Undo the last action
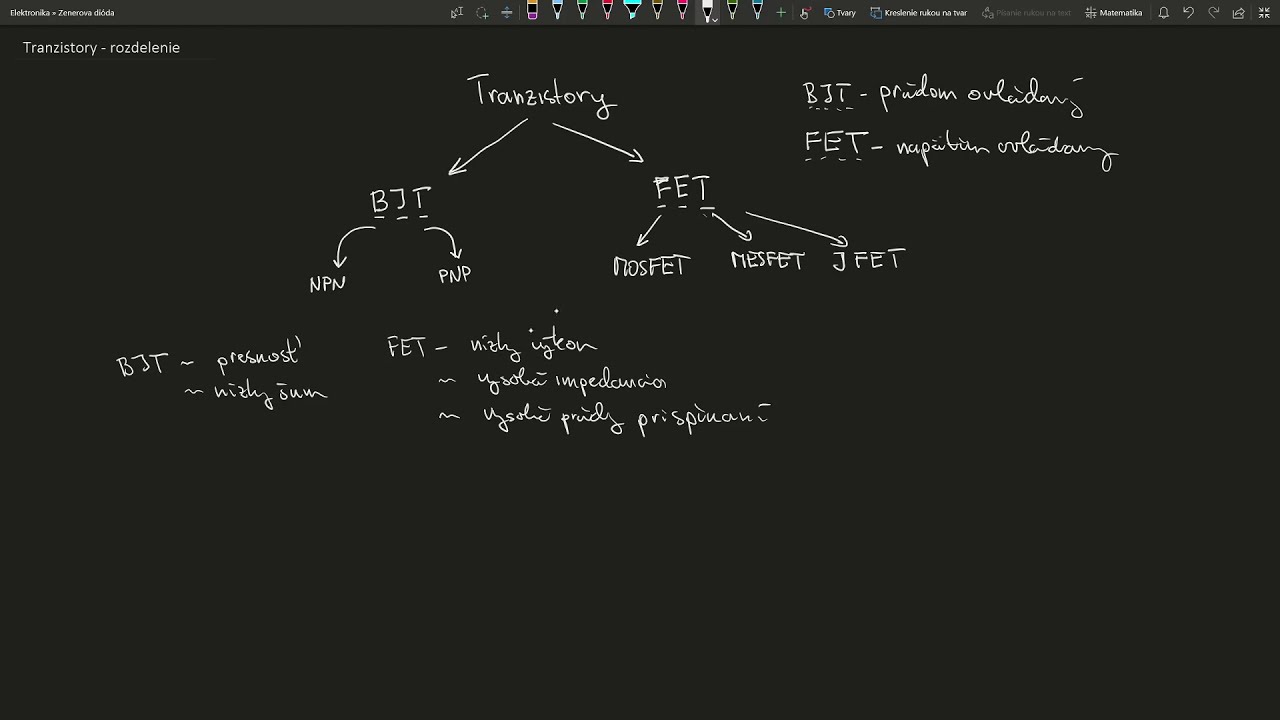 click(1188, 13)
